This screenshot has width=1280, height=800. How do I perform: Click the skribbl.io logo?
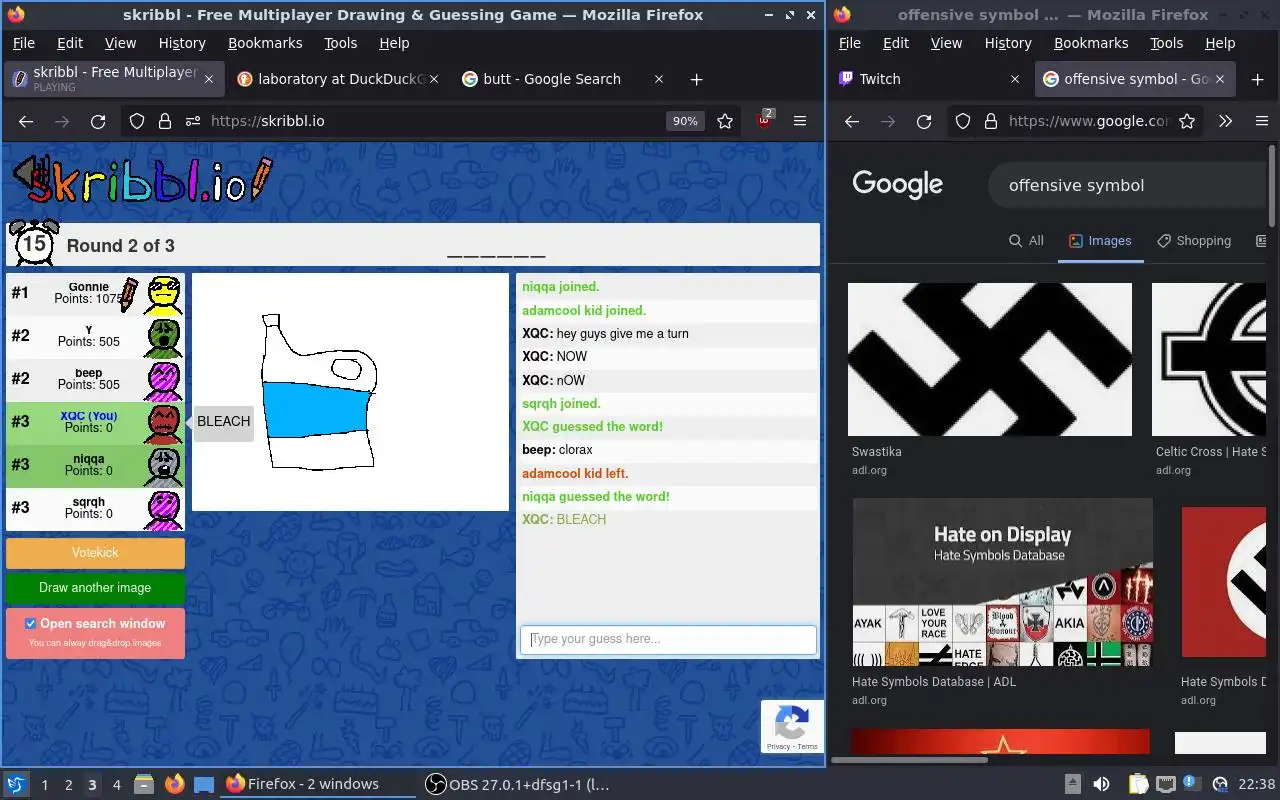141,180
